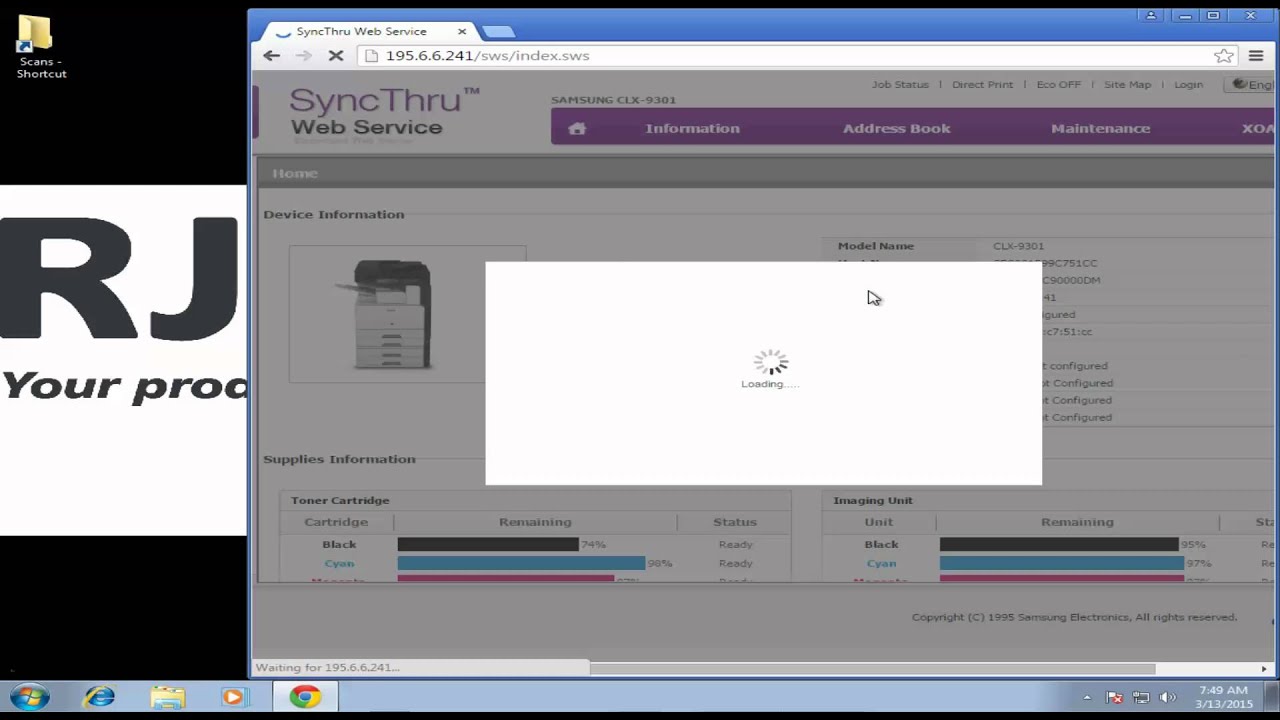
Task: Open the Chrome user profile button
Action: (1150, 15)
